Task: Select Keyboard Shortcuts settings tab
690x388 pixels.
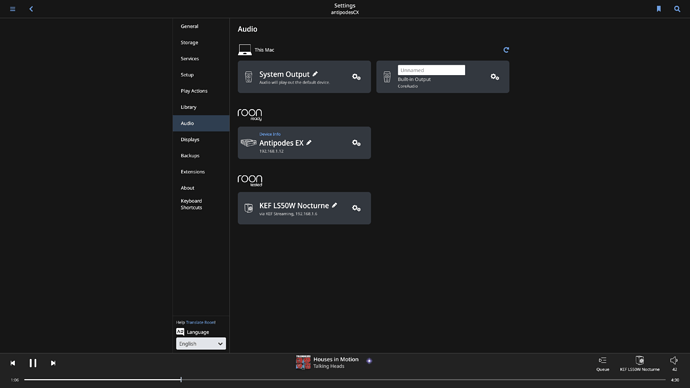Action: (x=201, y=204)
